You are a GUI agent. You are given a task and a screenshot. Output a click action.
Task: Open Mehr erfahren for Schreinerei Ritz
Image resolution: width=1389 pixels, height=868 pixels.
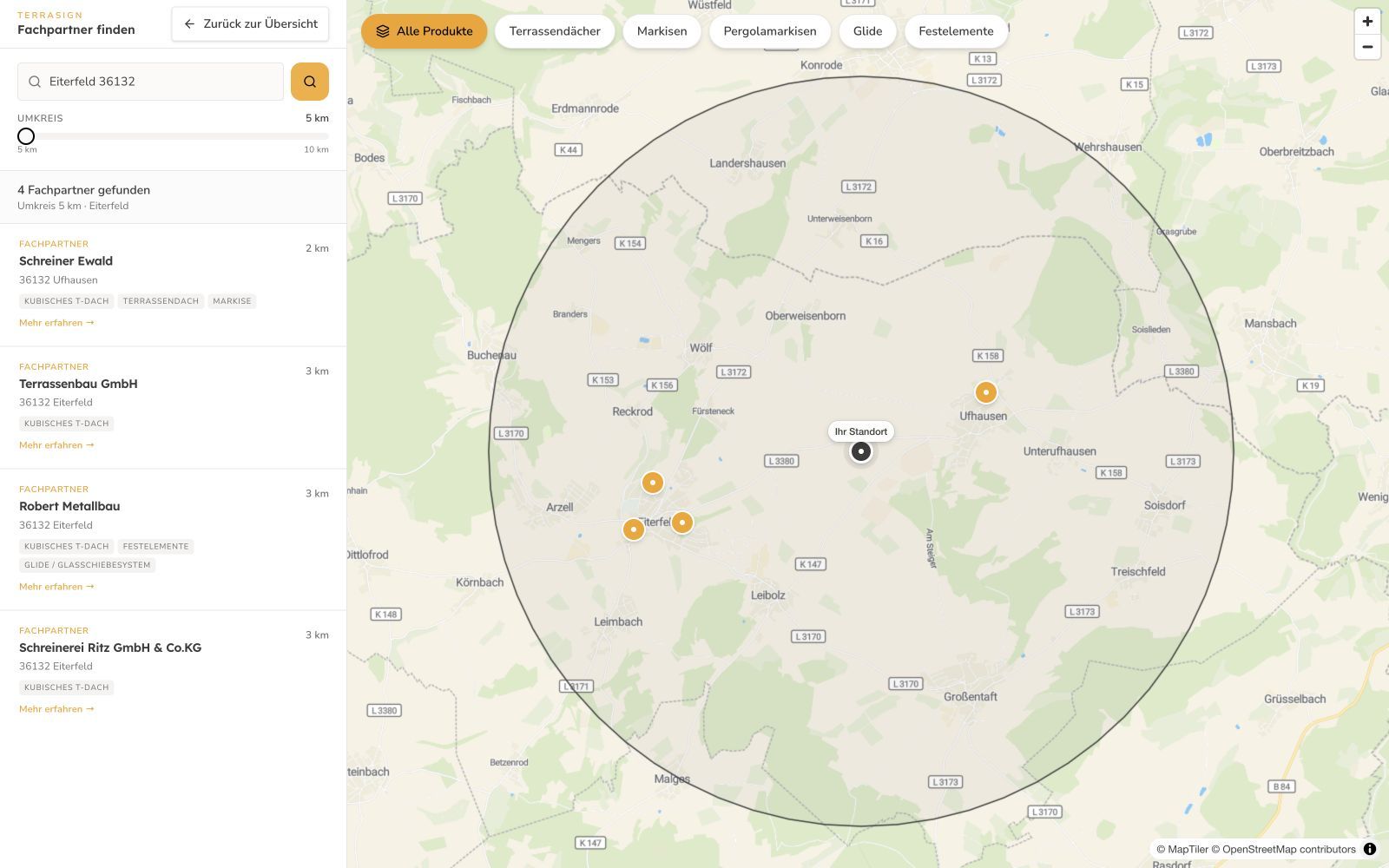pyautogui.click(x=56, y=709)
